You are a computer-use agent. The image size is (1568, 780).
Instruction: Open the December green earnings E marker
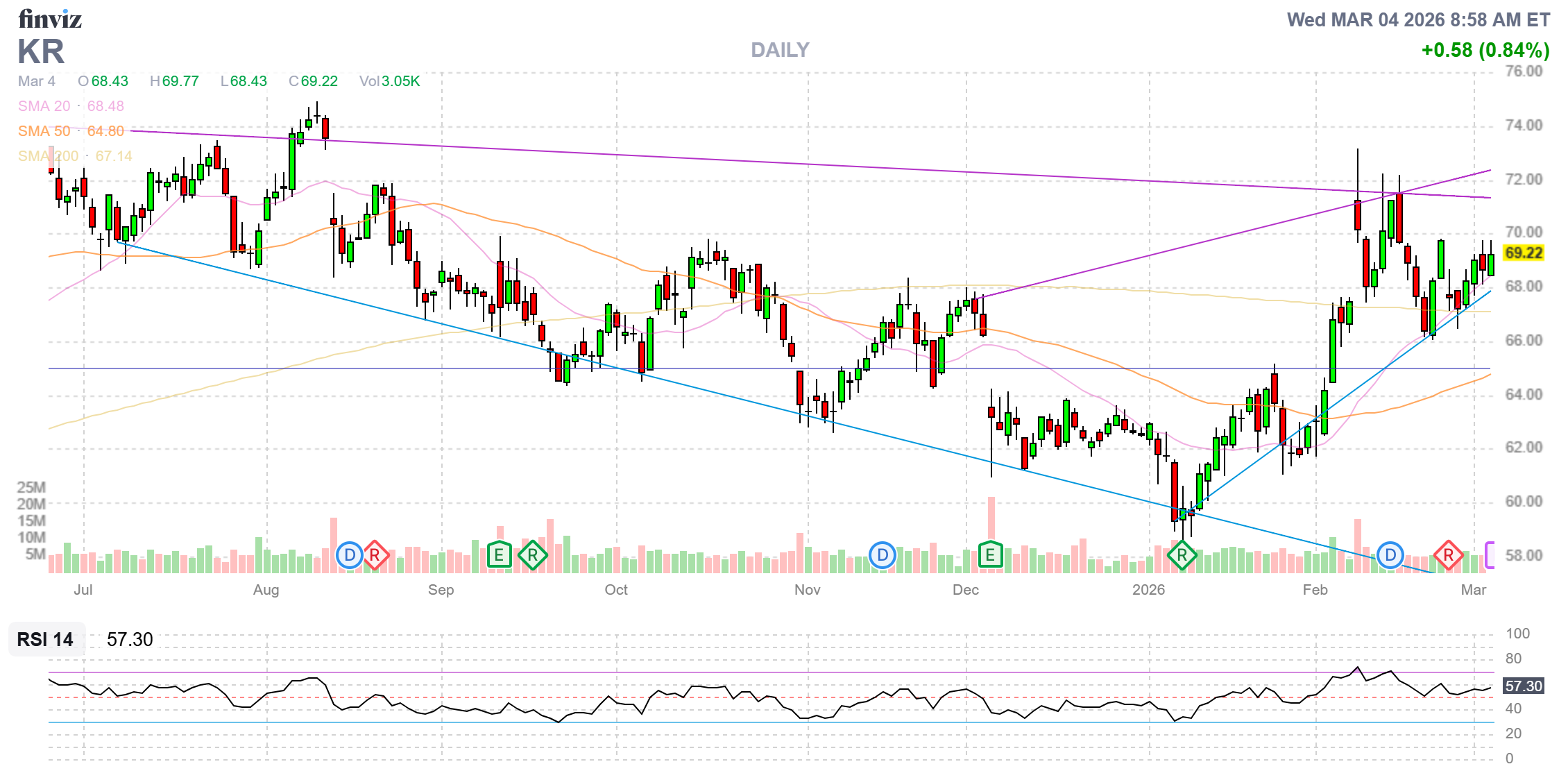[x=990, y=555]
